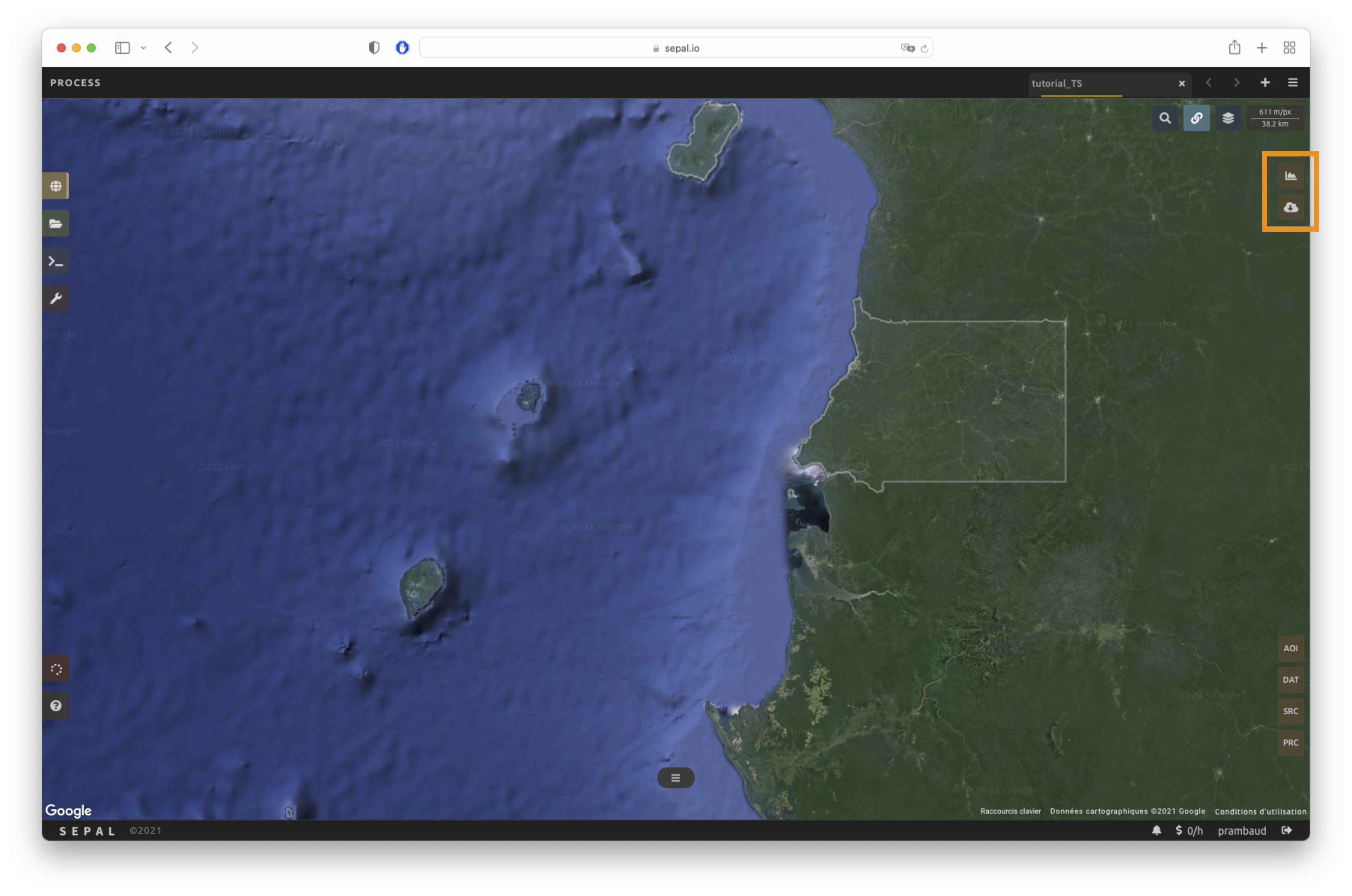This screenshot has height=896, width=1352.
Task: Open the AOI panel button
Action: pos(1290,648)
